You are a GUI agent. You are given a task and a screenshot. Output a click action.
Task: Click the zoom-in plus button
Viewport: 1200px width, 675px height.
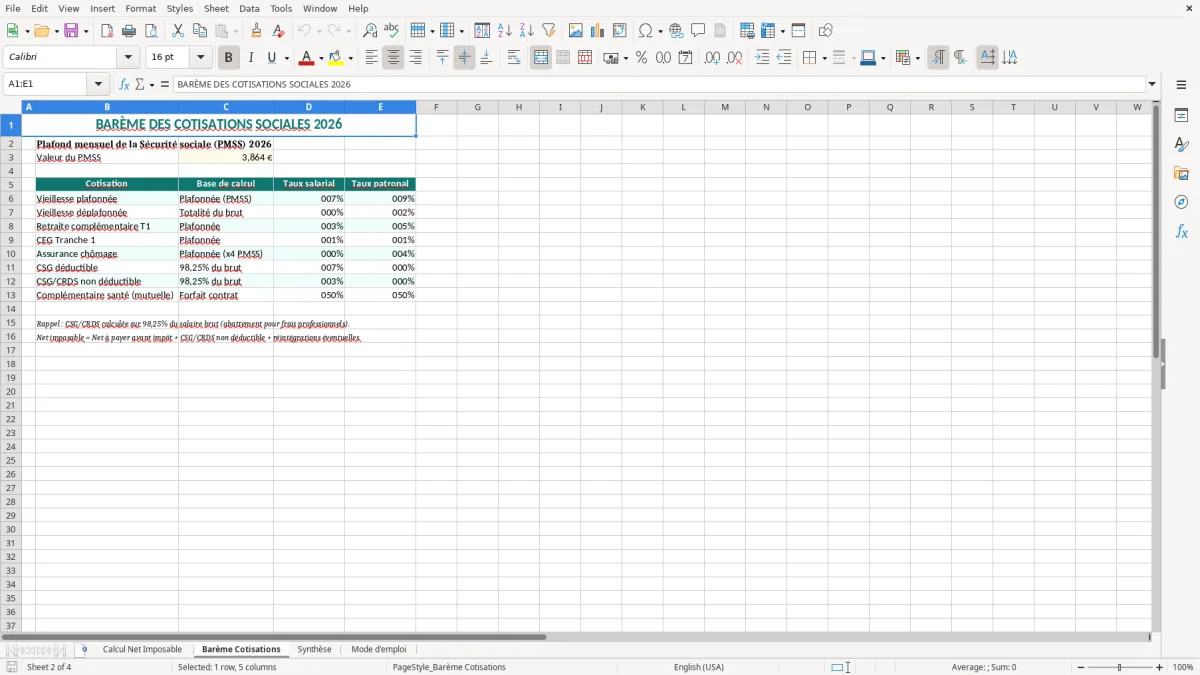point(1160,667)
